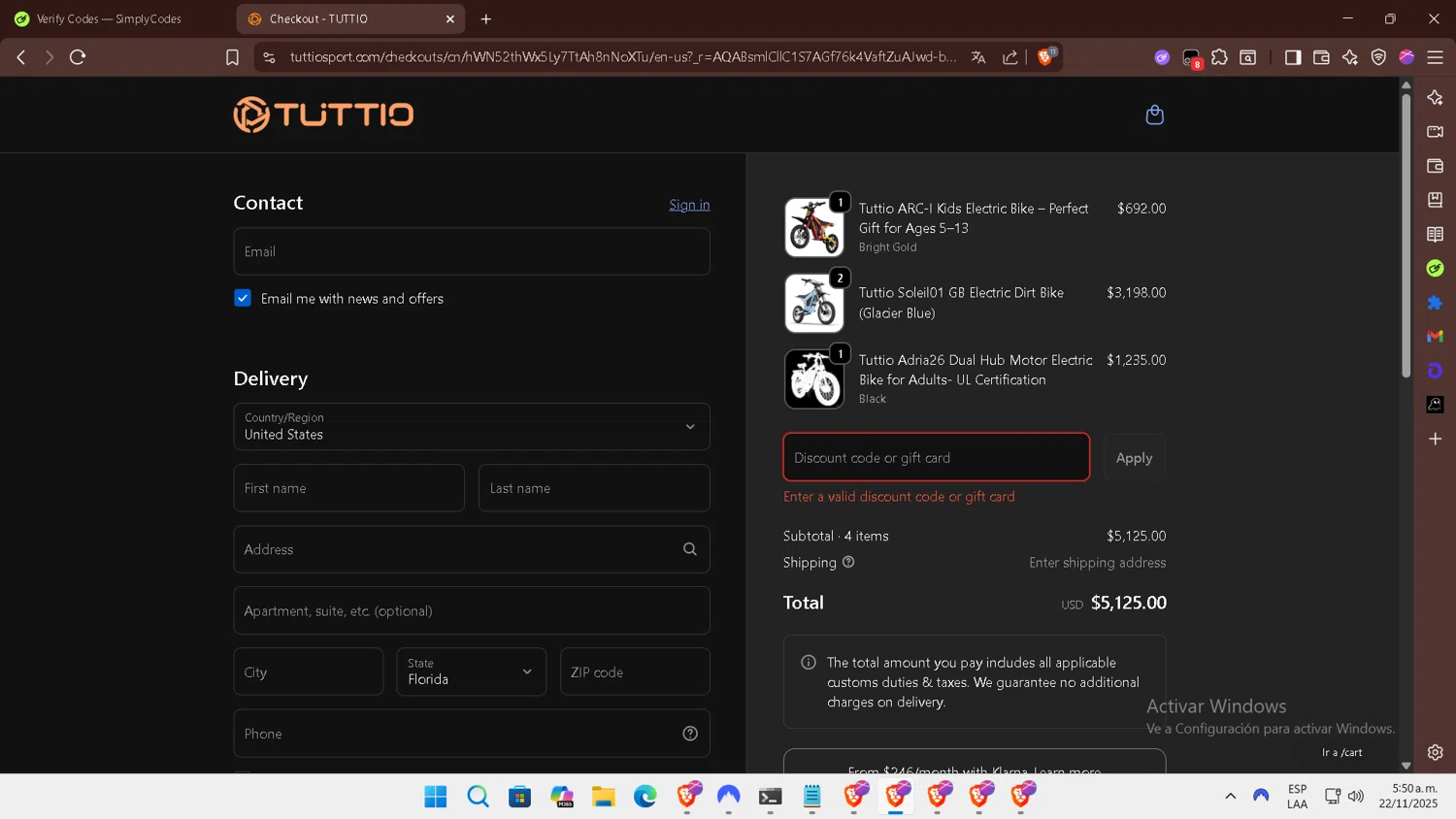Bookmark this page with bookmark icon

232,57
